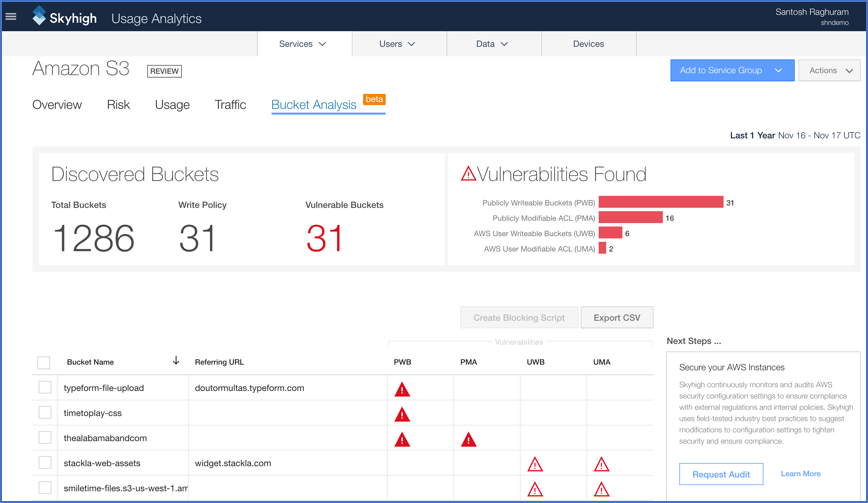Click the stackla-web-assets bucket name
868x503 pixels.
pyautogui.click(x=102, y=463)
